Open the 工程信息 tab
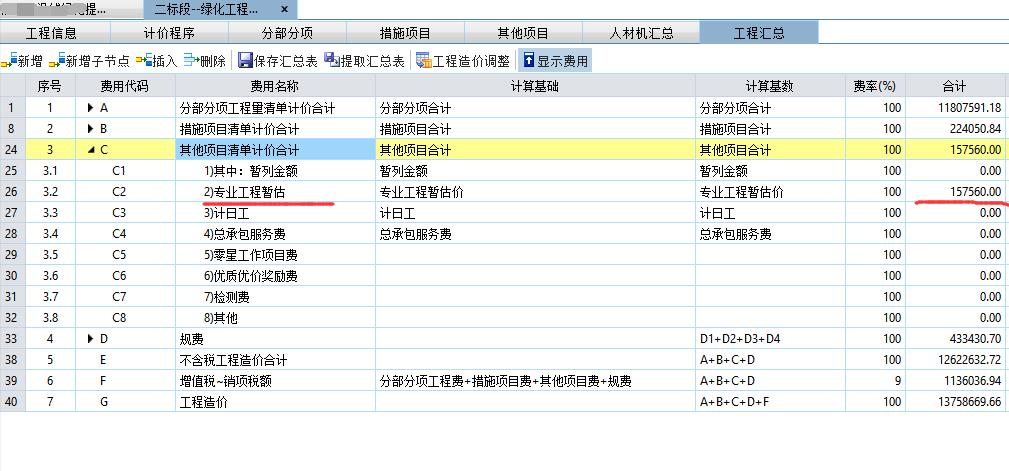Viewport: 1009px width, 471px height. coord(51,33)
